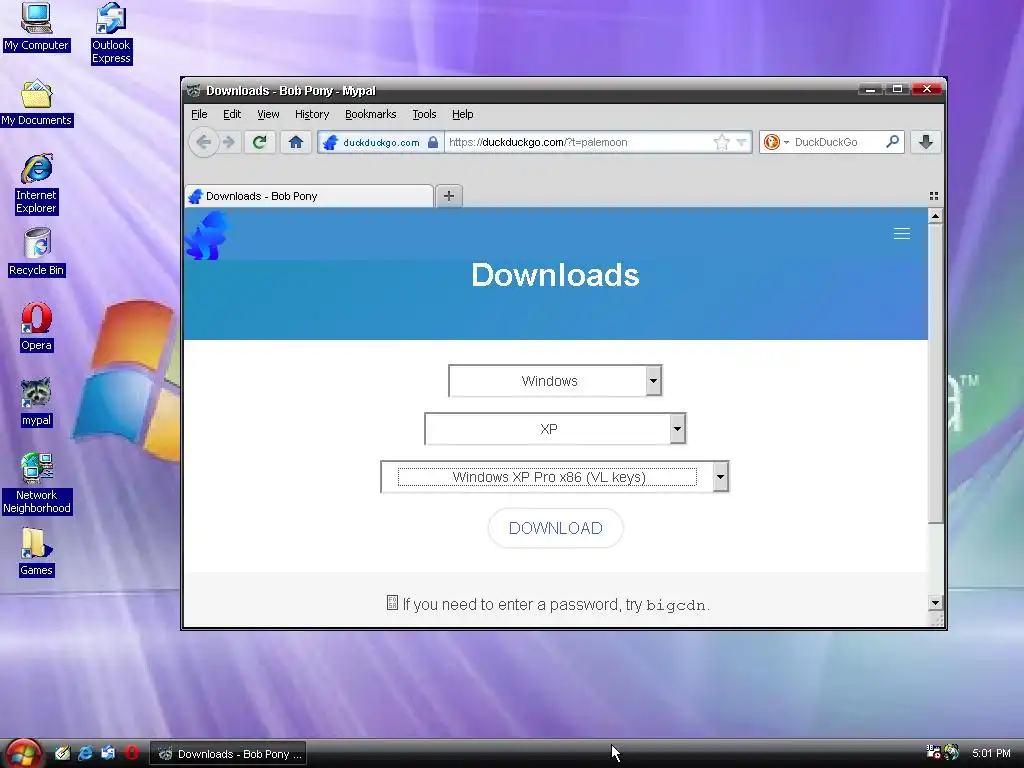Open the File menu
This screenshot has width=1024, height=768.
coord(199,114)
